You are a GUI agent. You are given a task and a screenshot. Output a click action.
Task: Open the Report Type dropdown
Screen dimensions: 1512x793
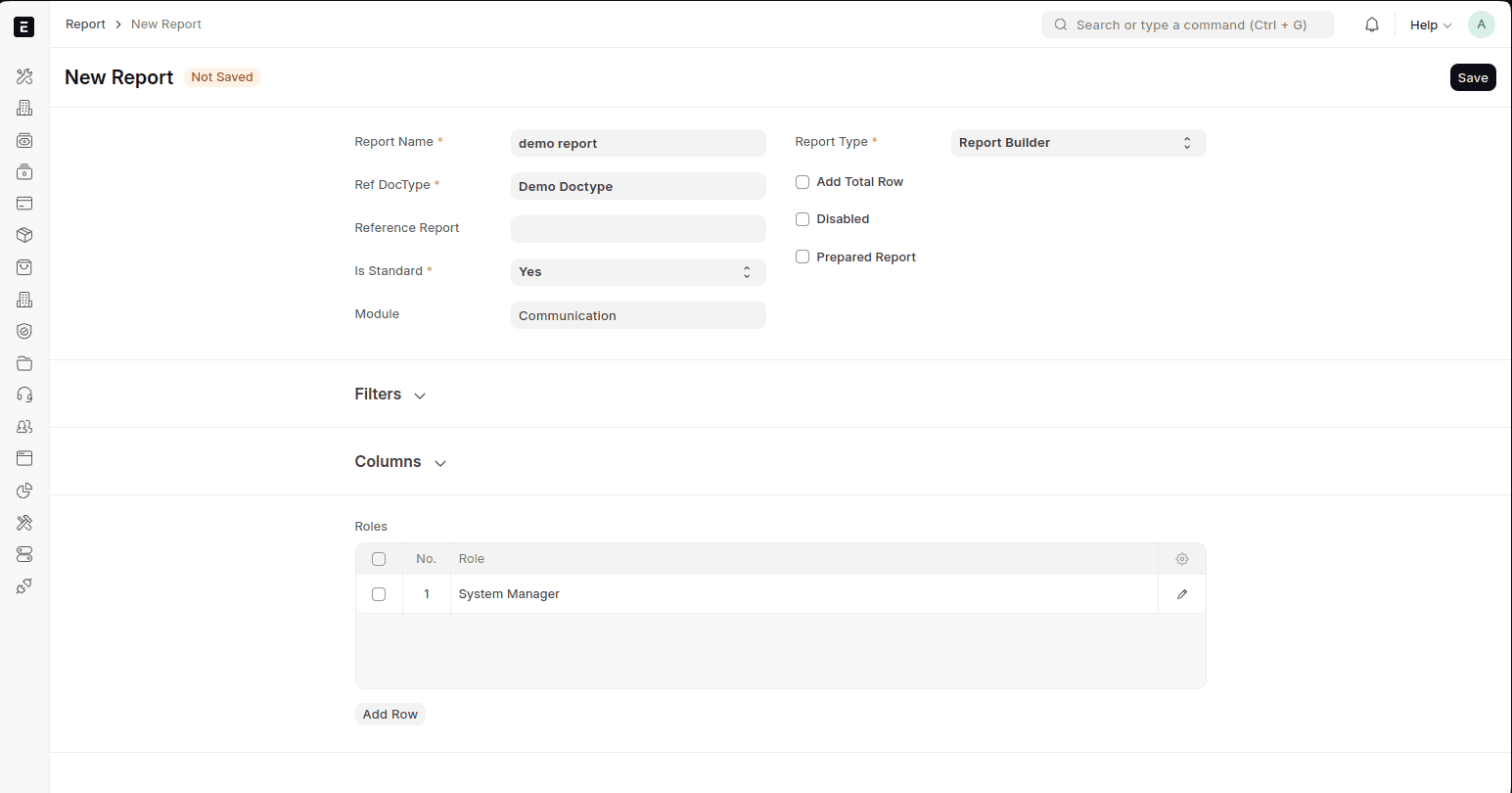click(x=1078, y=143)
